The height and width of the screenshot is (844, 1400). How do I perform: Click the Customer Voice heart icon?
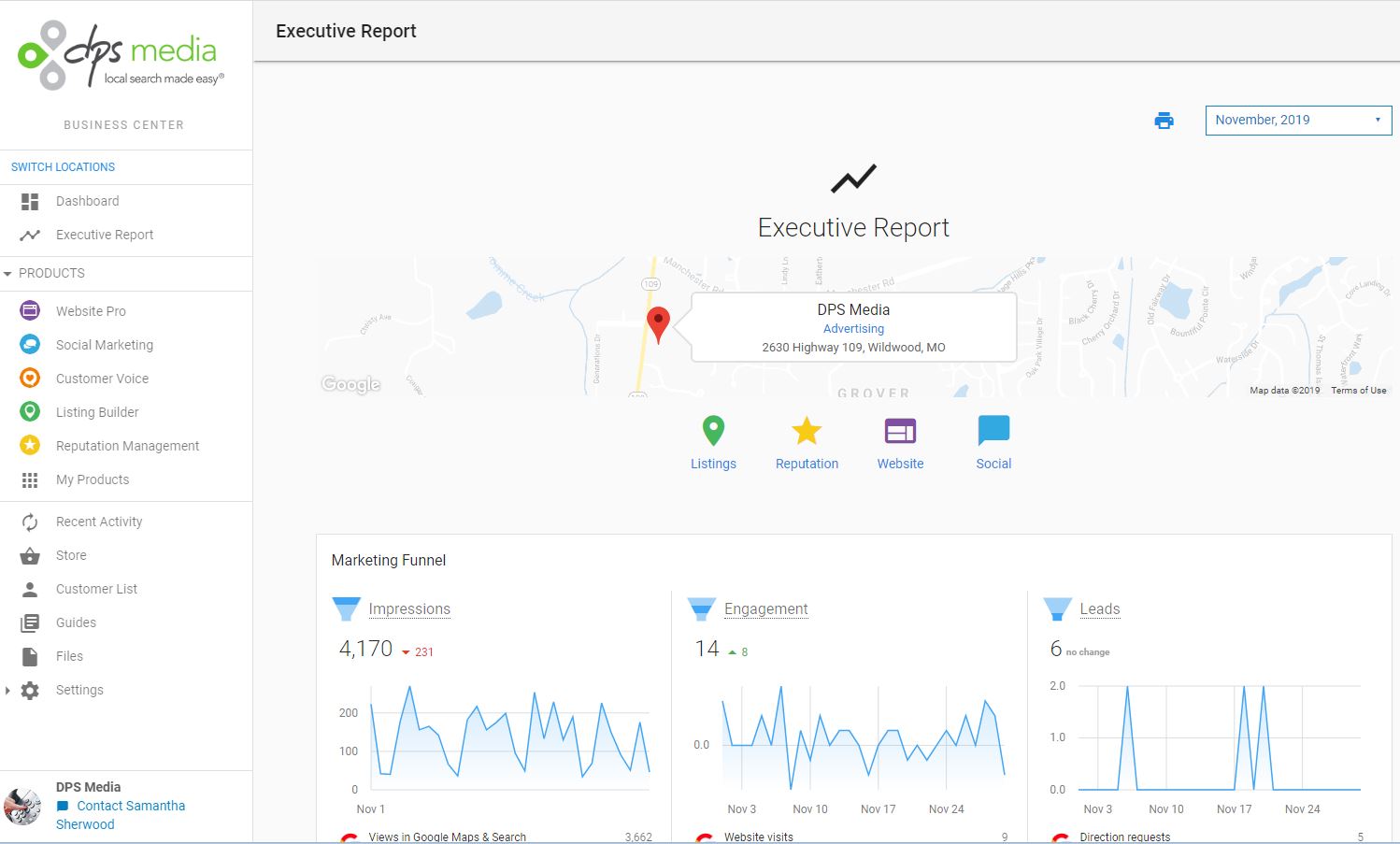click(30, 379)
